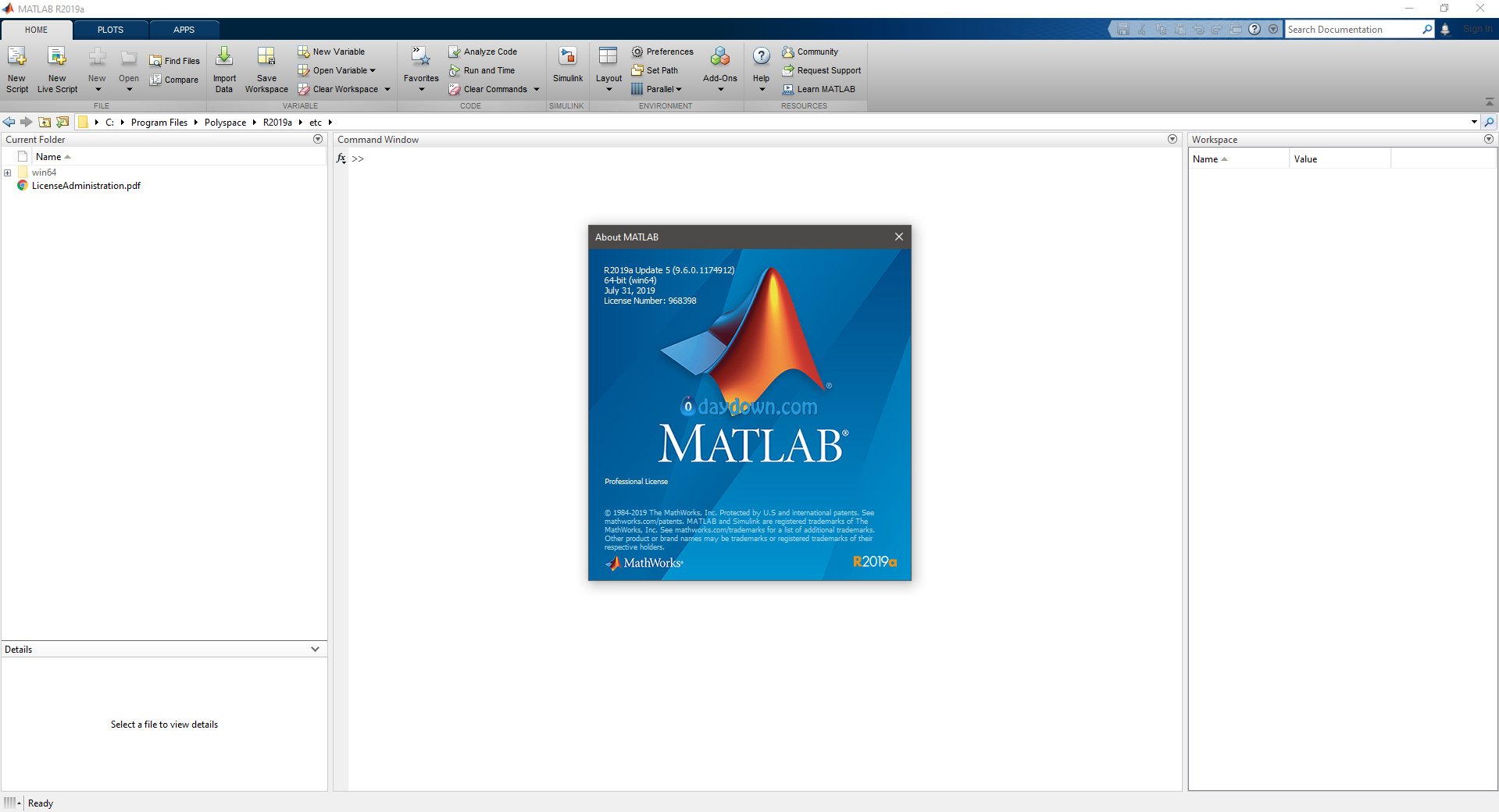Image resolution: width=1499 pixels, height=812 pixels.
Task: Open quick access toolbar customize dropdown
Action: tap(1273, 30)
